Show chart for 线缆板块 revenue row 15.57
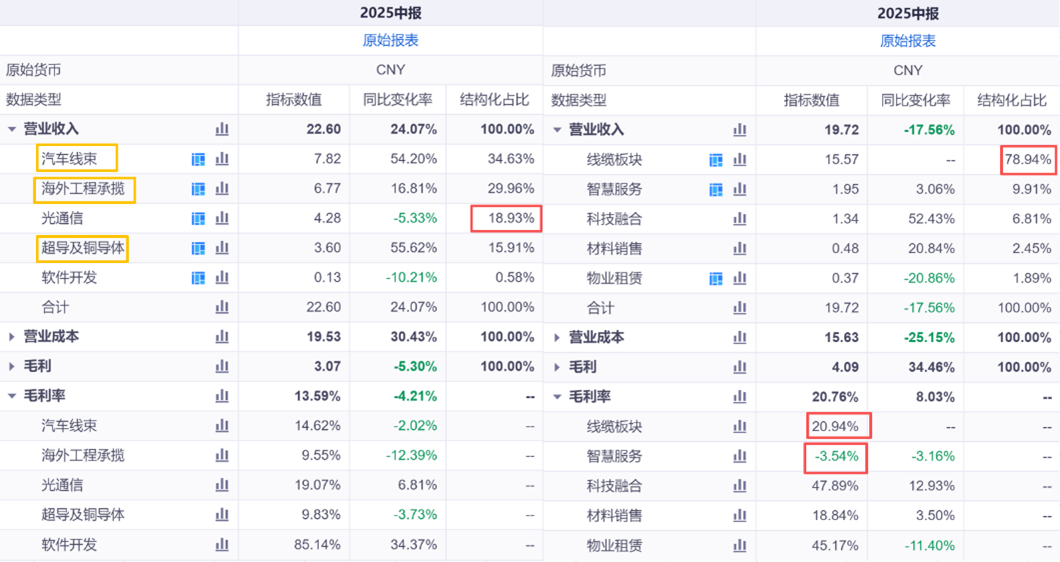 pos(740,159)
